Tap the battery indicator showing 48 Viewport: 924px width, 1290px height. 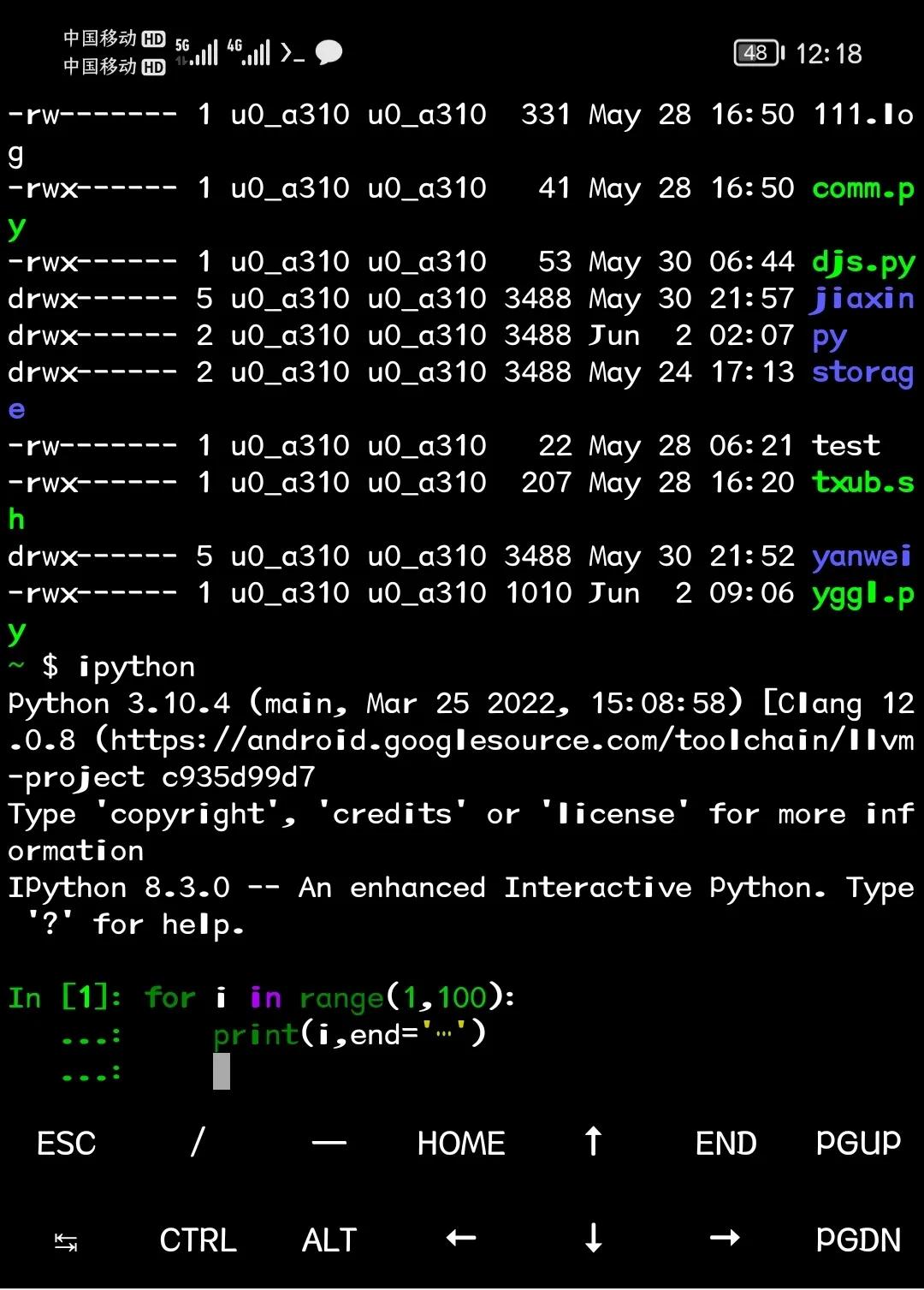(754, 53)
